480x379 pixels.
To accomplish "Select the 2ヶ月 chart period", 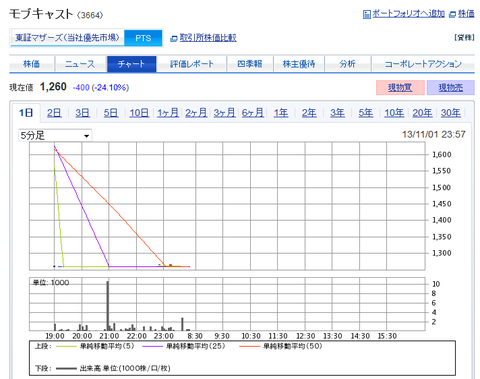I will coord(196,113).
